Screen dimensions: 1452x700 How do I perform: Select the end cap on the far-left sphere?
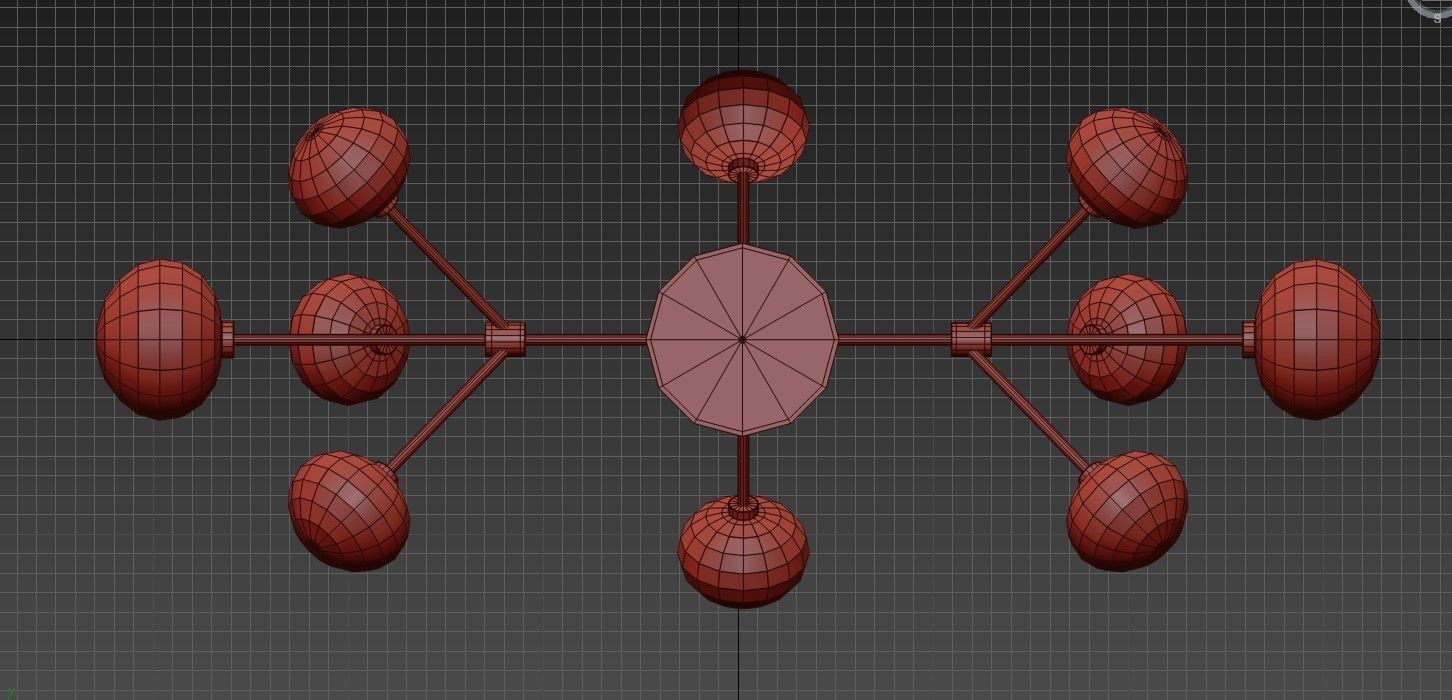pos(227,339)
